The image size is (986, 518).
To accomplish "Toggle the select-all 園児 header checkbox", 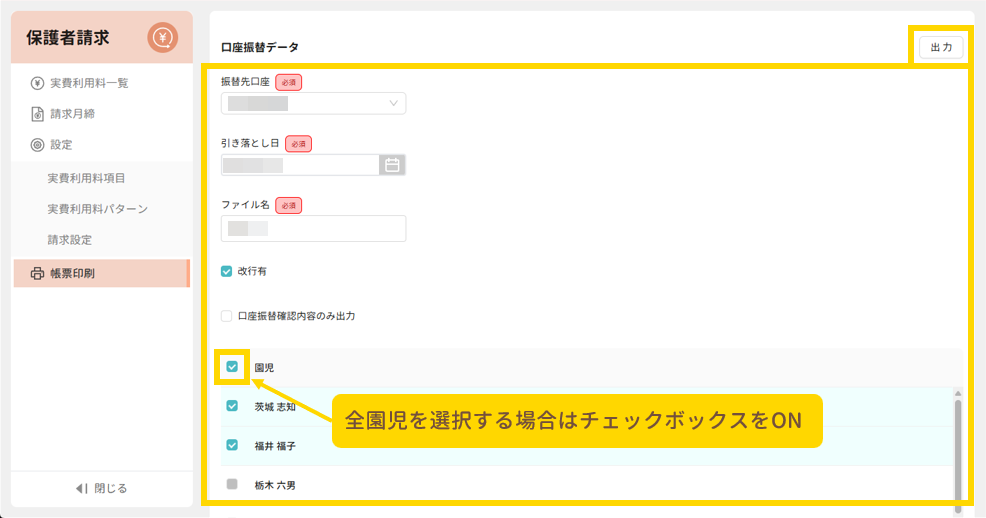I will (x=232, y=367).
